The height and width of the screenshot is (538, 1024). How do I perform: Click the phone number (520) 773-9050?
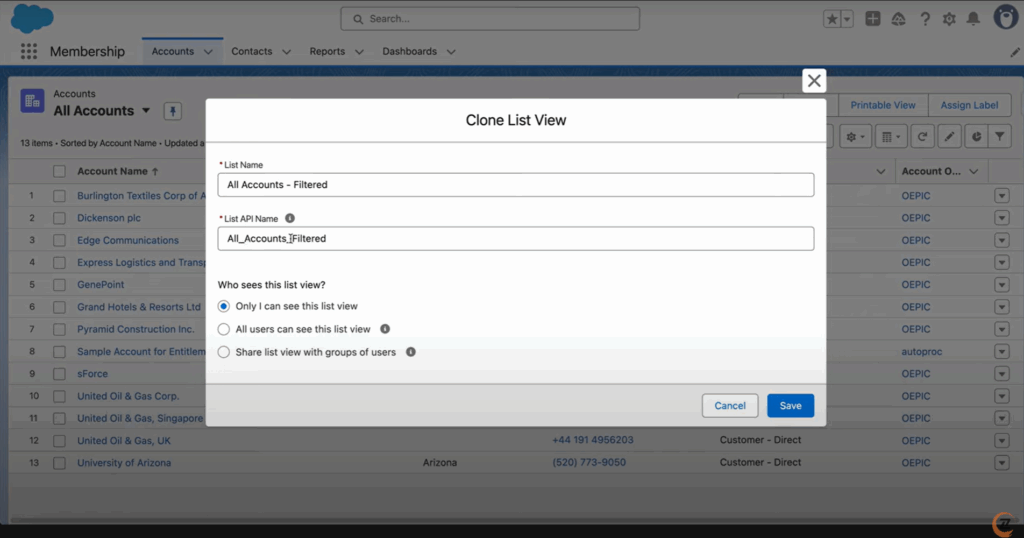click(x=588, y=462)
